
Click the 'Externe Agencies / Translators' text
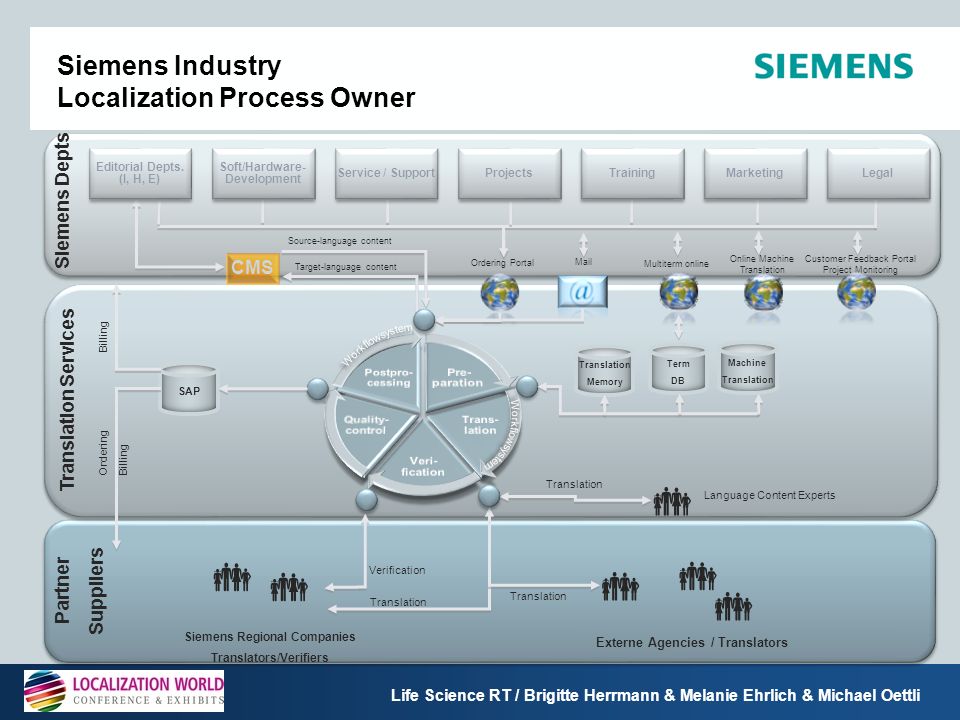click(x=692, y=642)
